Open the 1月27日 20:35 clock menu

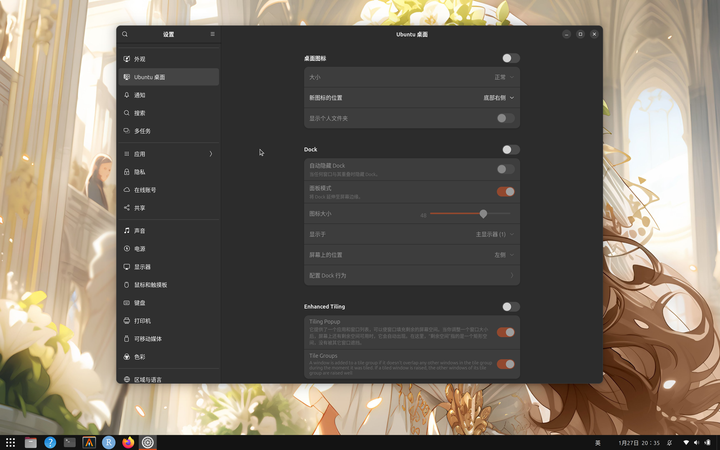[639, 443]
